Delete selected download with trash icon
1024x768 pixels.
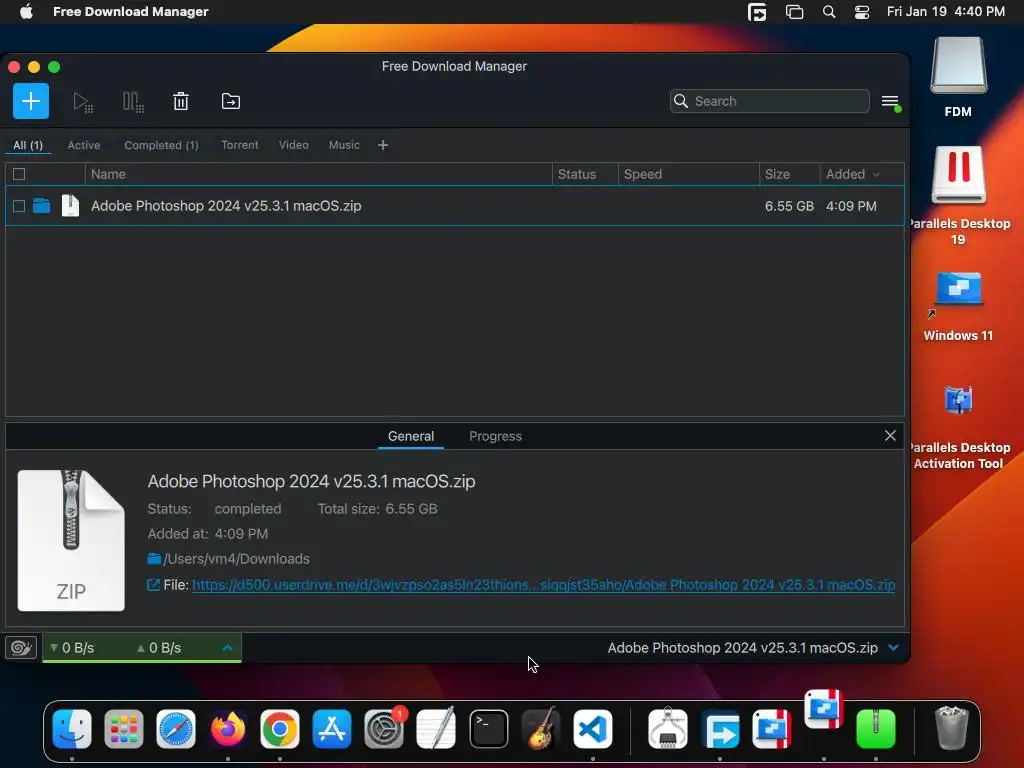(x=181, y=101)
